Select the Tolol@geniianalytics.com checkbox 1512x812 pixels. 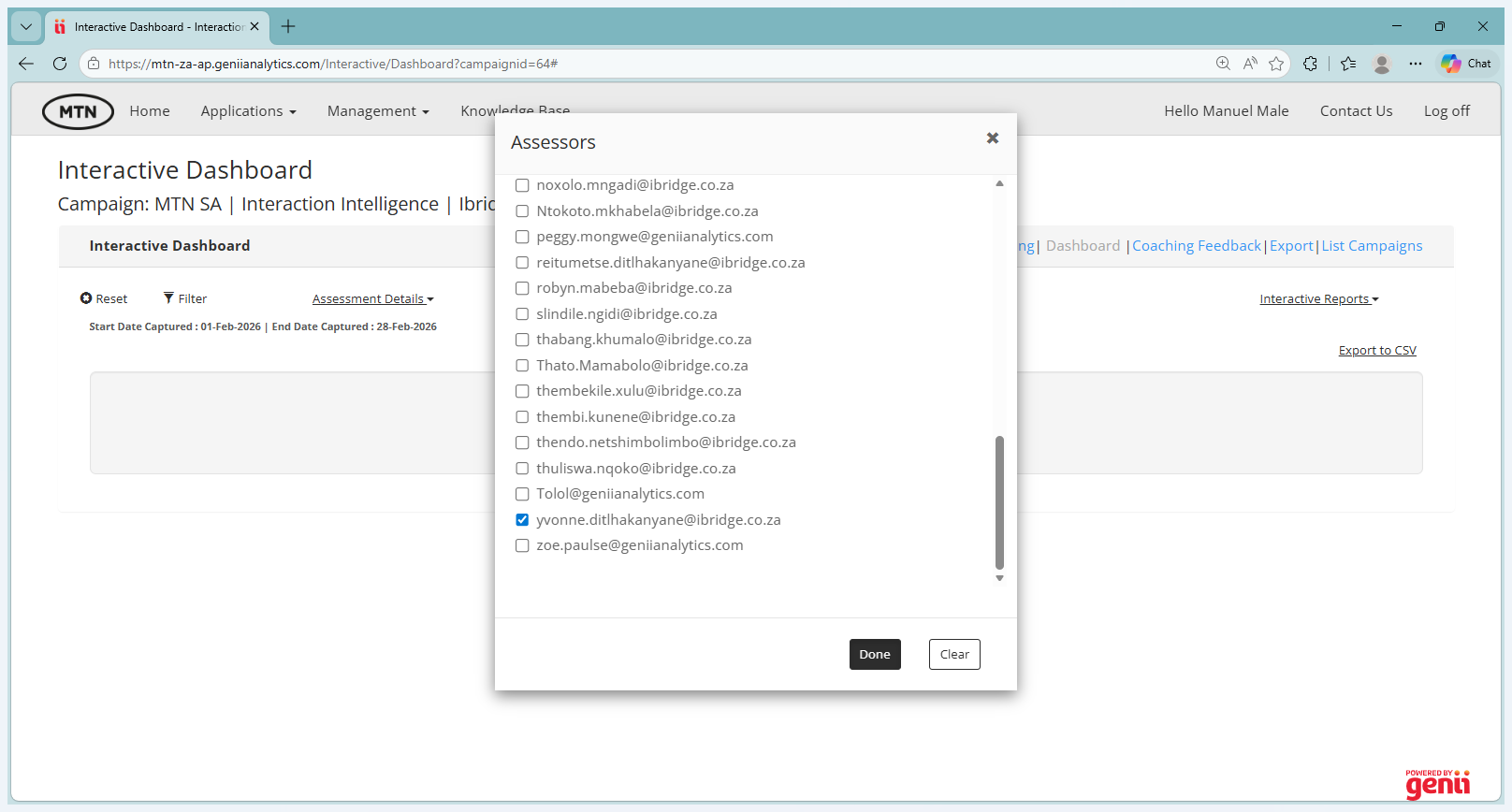522,494
